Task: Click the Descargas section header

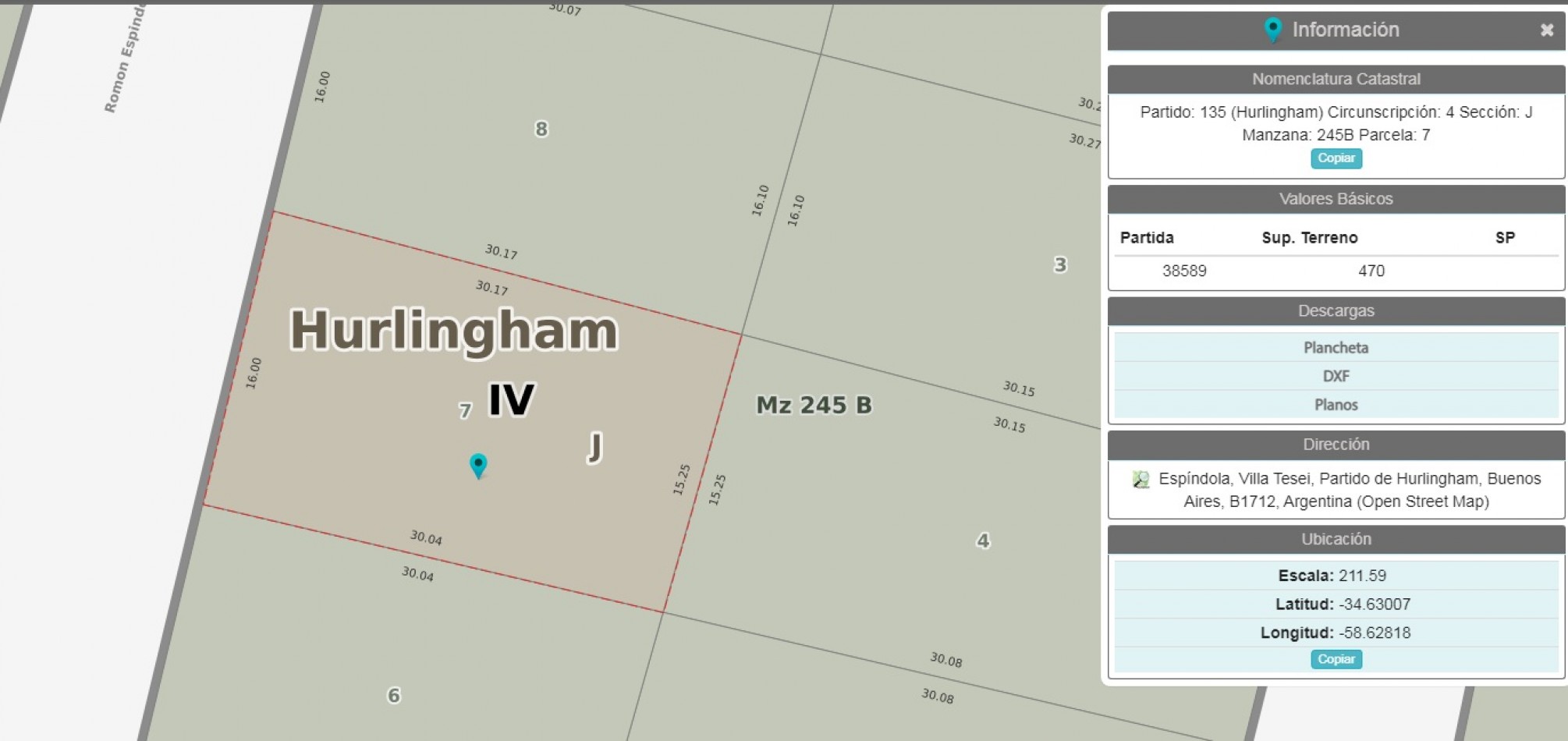Action: [1336, 311]
